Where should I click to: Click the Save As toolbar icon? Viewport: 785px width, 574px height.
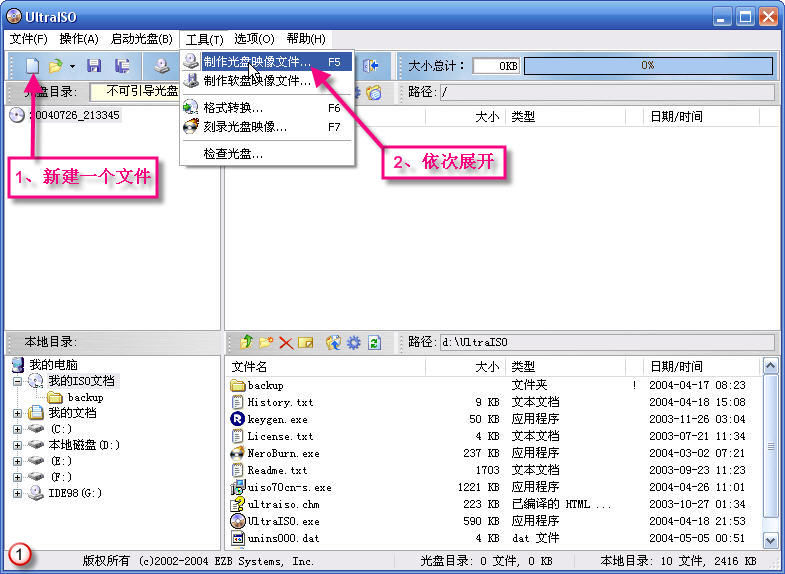tap(122, 66)
